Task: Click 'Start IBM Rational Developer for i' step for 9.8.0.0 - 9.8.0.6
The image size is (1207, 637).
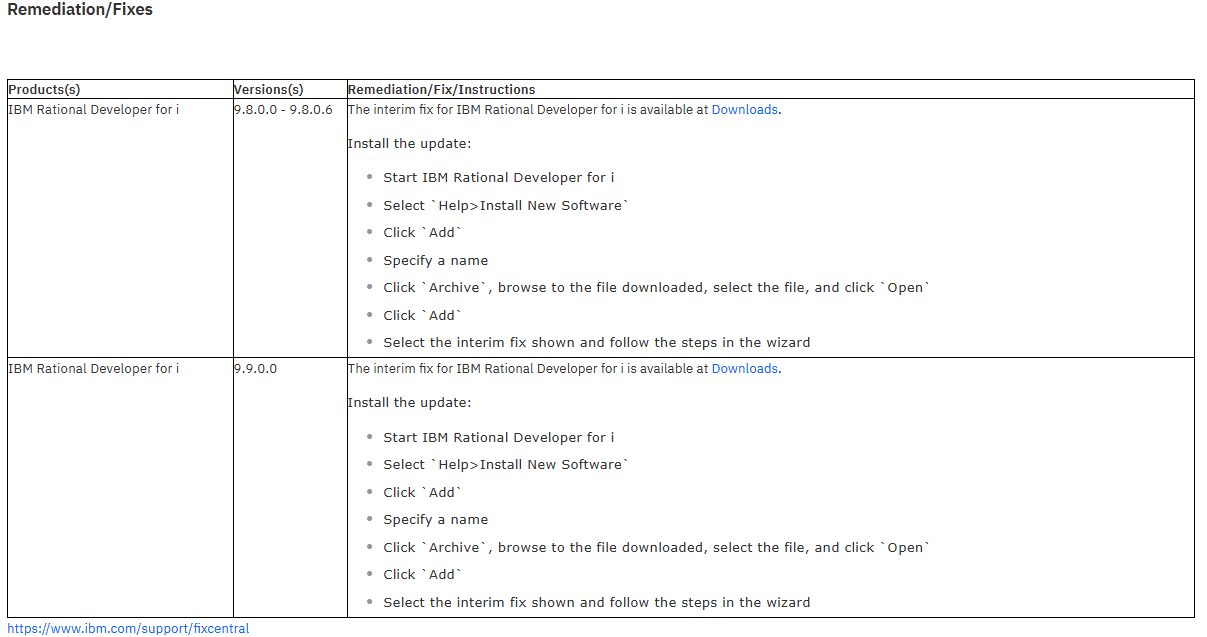Action: pos(498,178)
